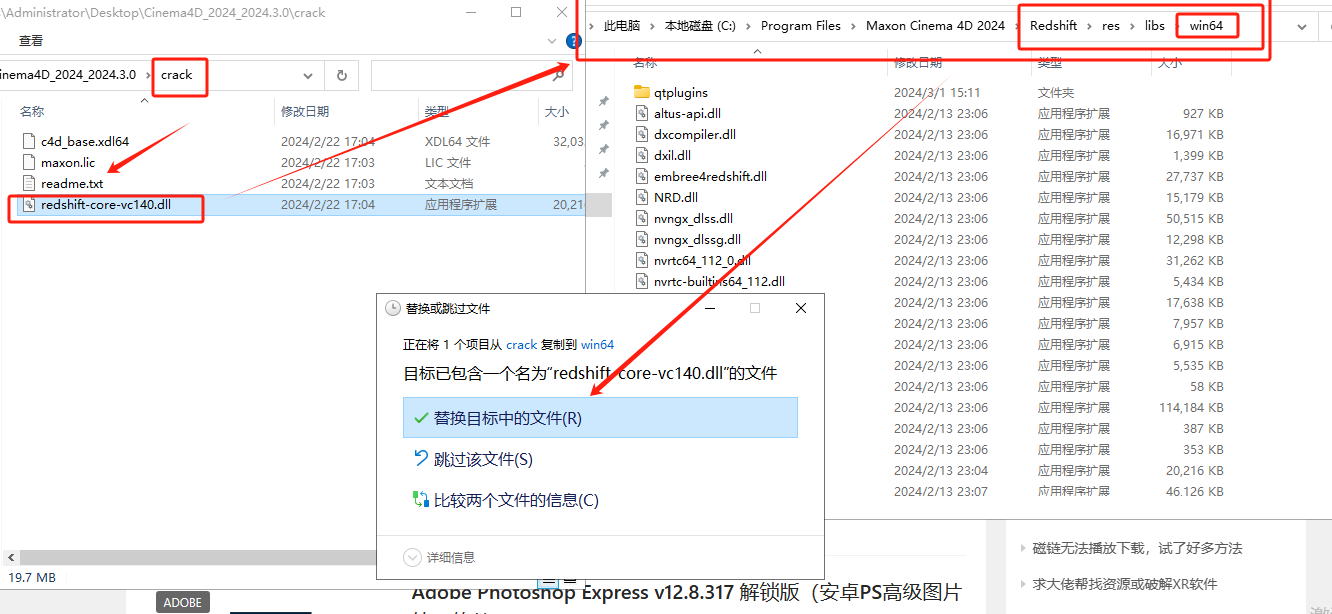
Task: Select the maxon.lic file icon
Action: point(28,163)
